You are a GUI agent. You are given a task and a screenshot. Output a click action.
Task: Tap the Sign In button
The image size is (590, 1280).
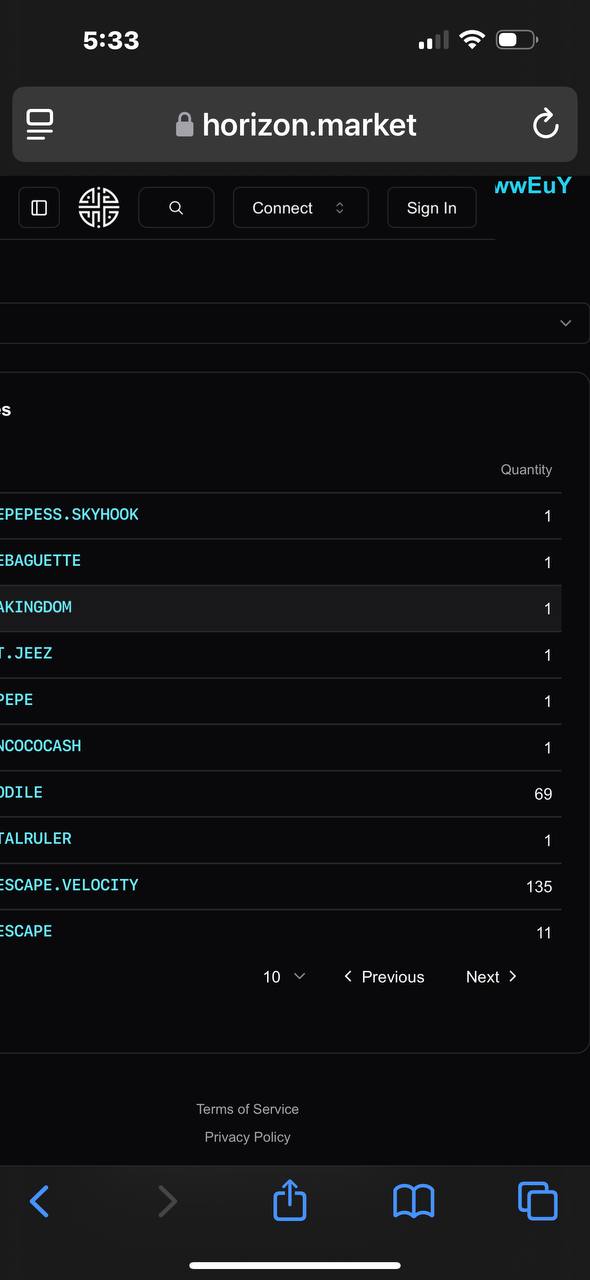pyautogui.click(x=431, y=208)
